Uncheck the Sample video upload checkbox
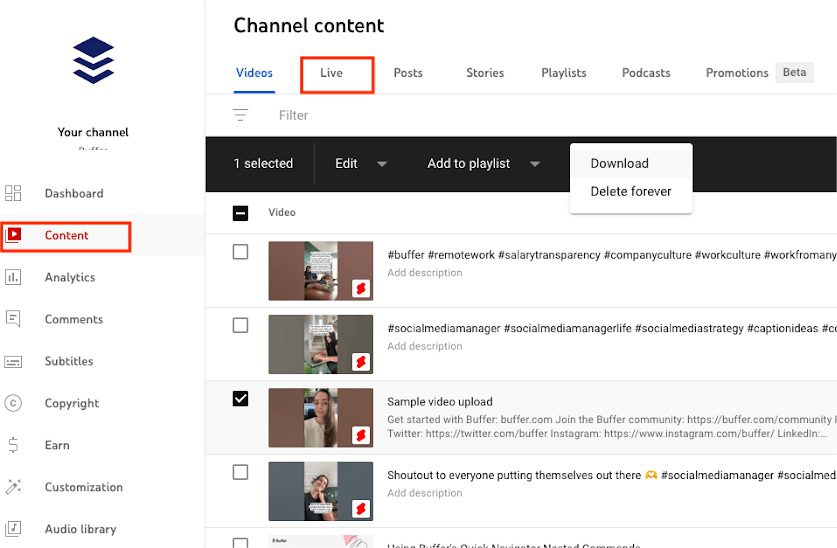Image resolution: width=837 pixels, height=548 pixels. point(240,399)
